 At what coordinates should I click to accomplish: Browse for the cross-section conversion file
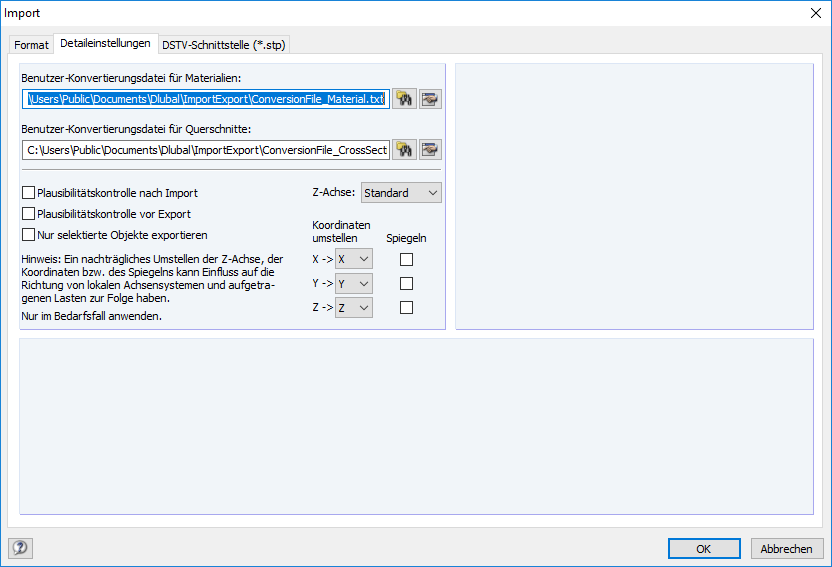(x=404, y=150)
